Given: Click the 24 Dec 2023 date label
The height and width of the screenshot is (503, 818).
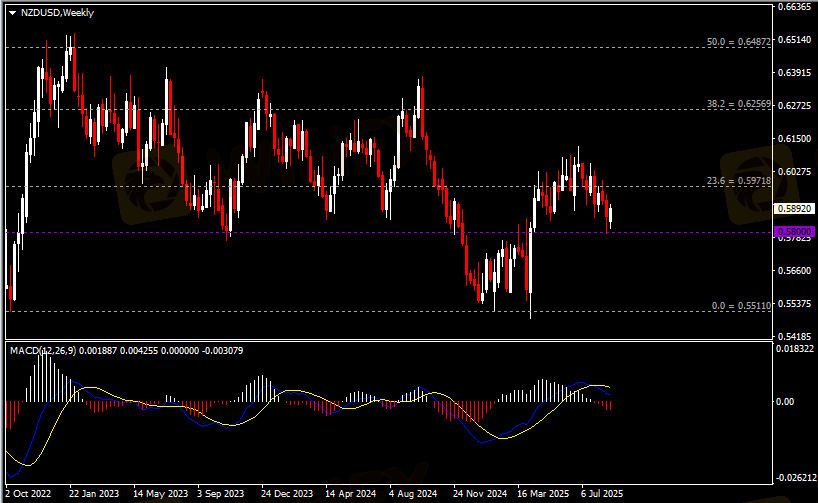Looking at the screenshot, I should click(288, 494).
